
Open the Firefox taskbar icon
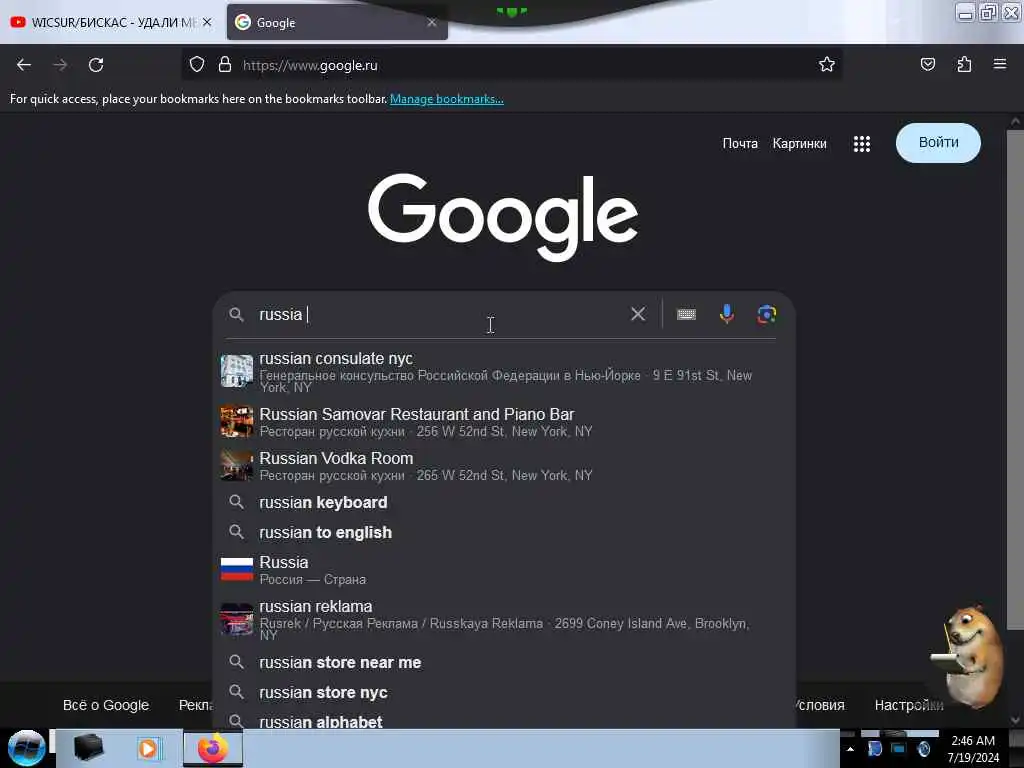pos(213,748)
